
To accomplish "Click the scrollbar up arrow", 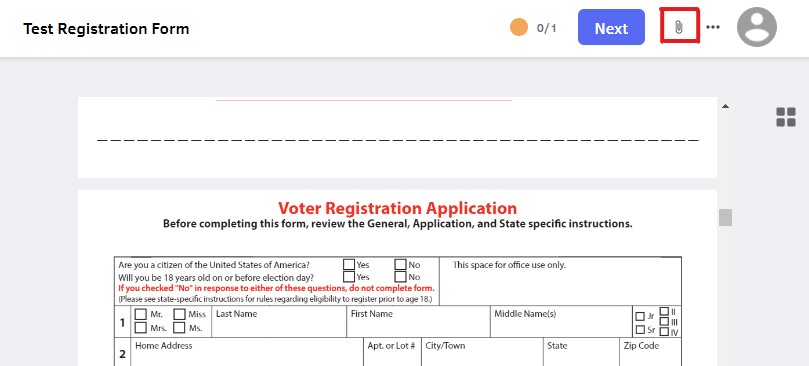I will [x=725, y=106].
